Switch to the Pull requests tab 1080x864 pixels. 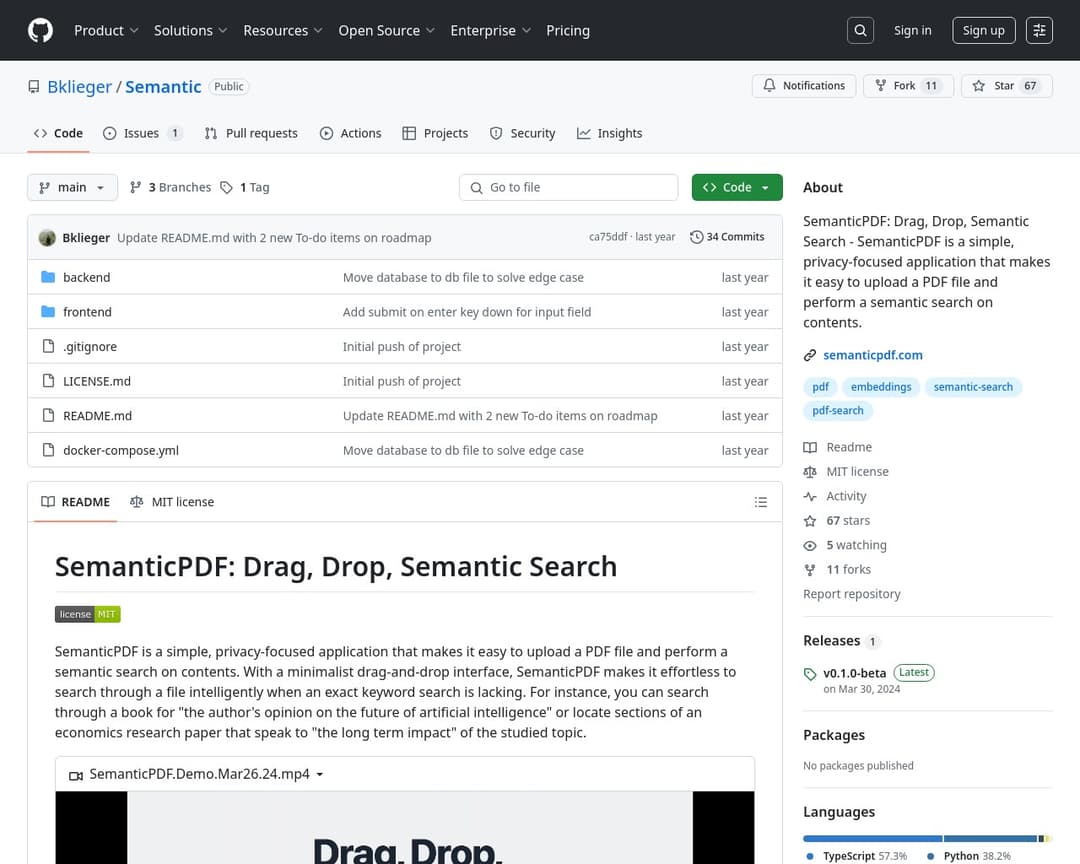pos(251,133)
